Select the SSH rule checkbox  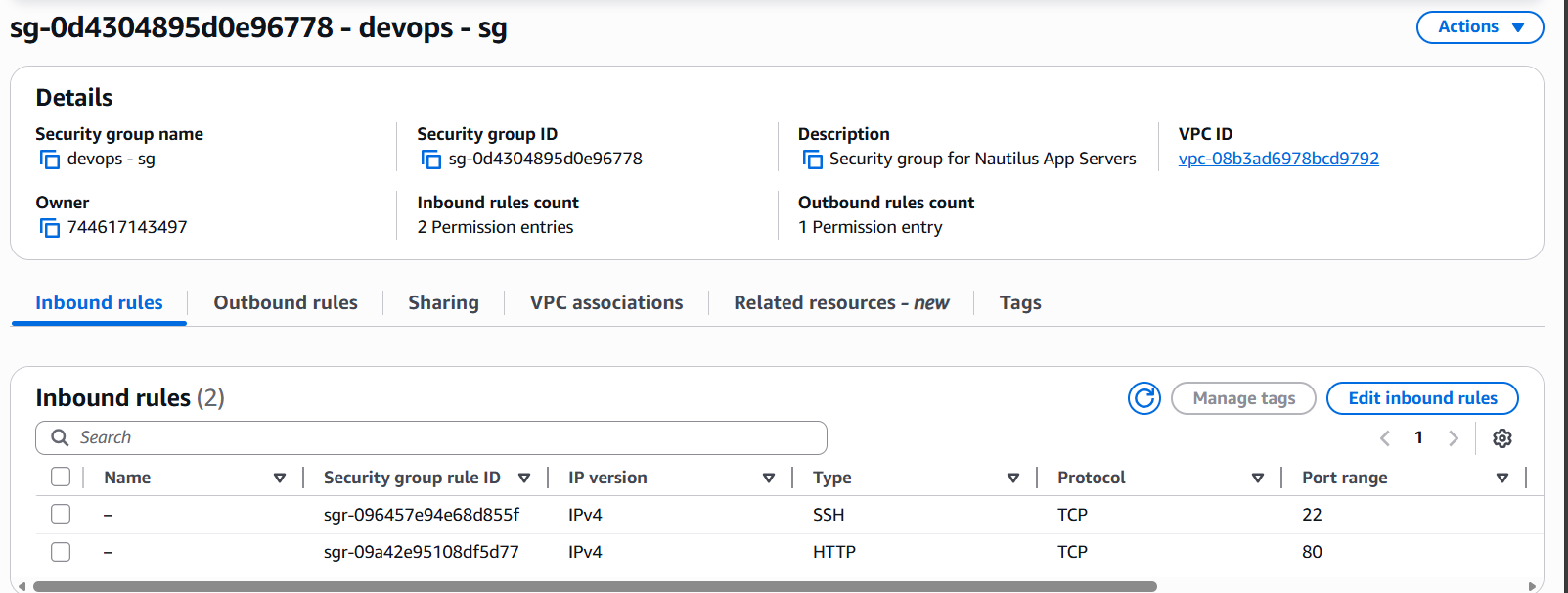pyautogui.click(x=61, y=514)
